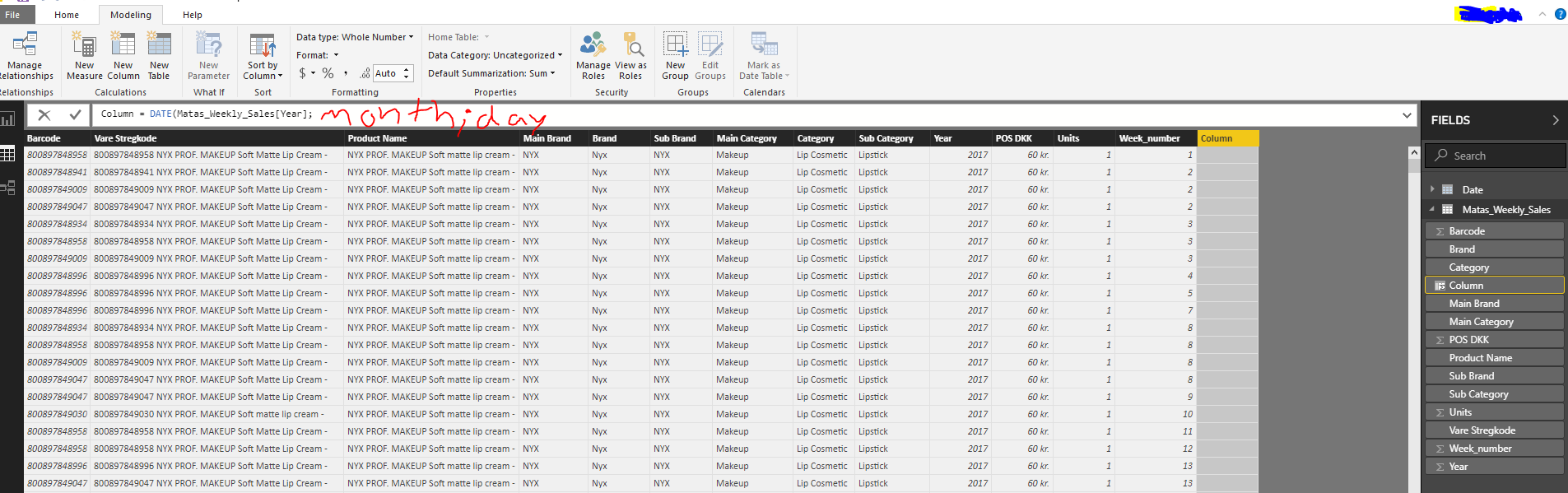Click the Sub Category column header
The height and width of the screenshot is (493, 1568).
click(892, 138)
